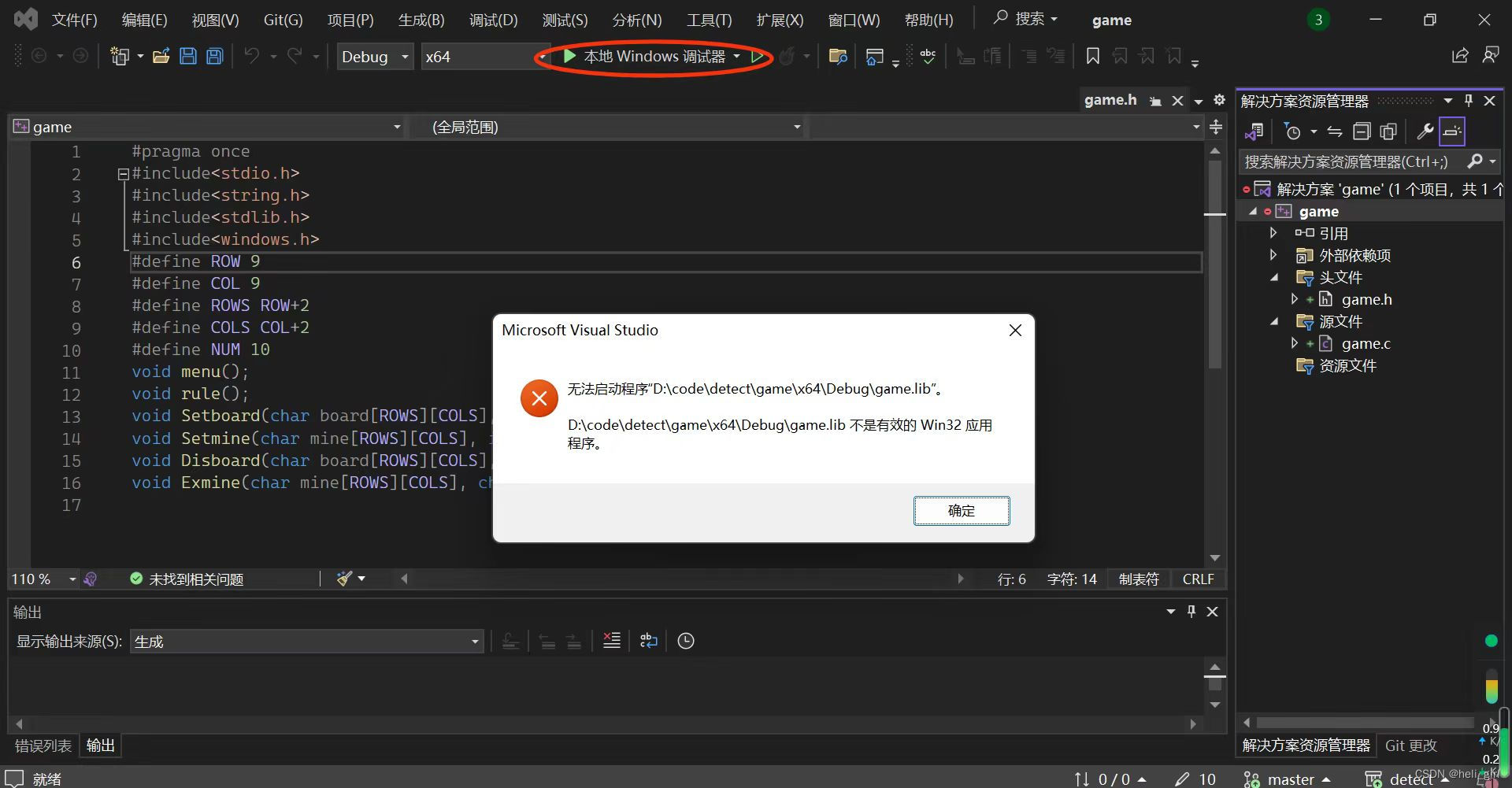The height and width of the screenshot is (788, 1512).
Task: Switch to the 错误列表 tab
Action: [43, 745]
